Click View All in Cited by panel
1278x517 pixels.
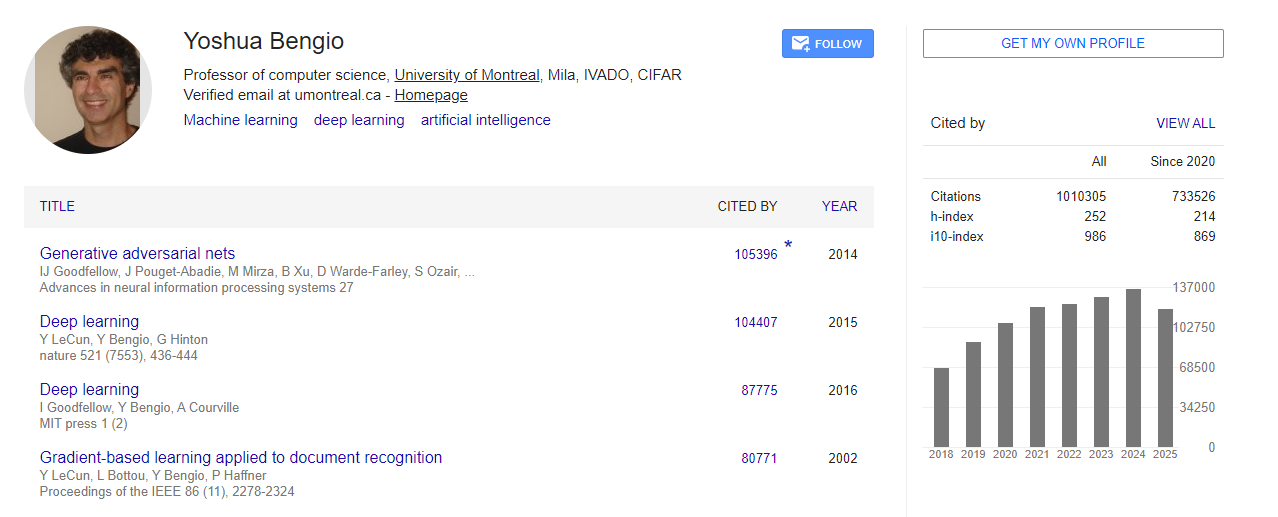[1185, 123]
